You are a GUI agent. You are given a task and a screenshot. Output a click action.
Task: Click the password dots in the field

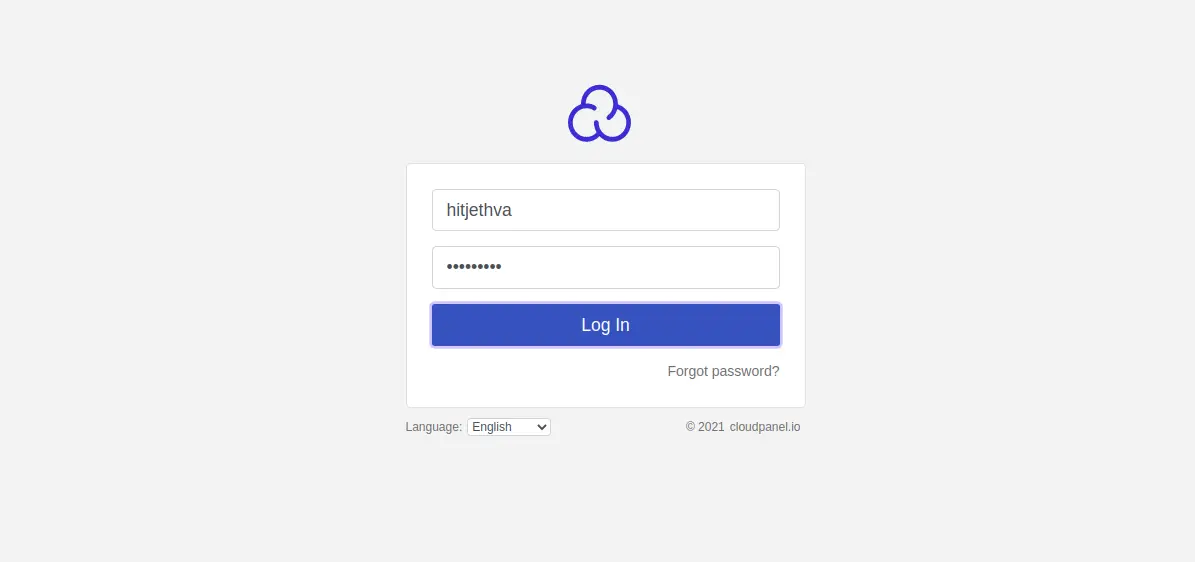[x=474, y=267]
